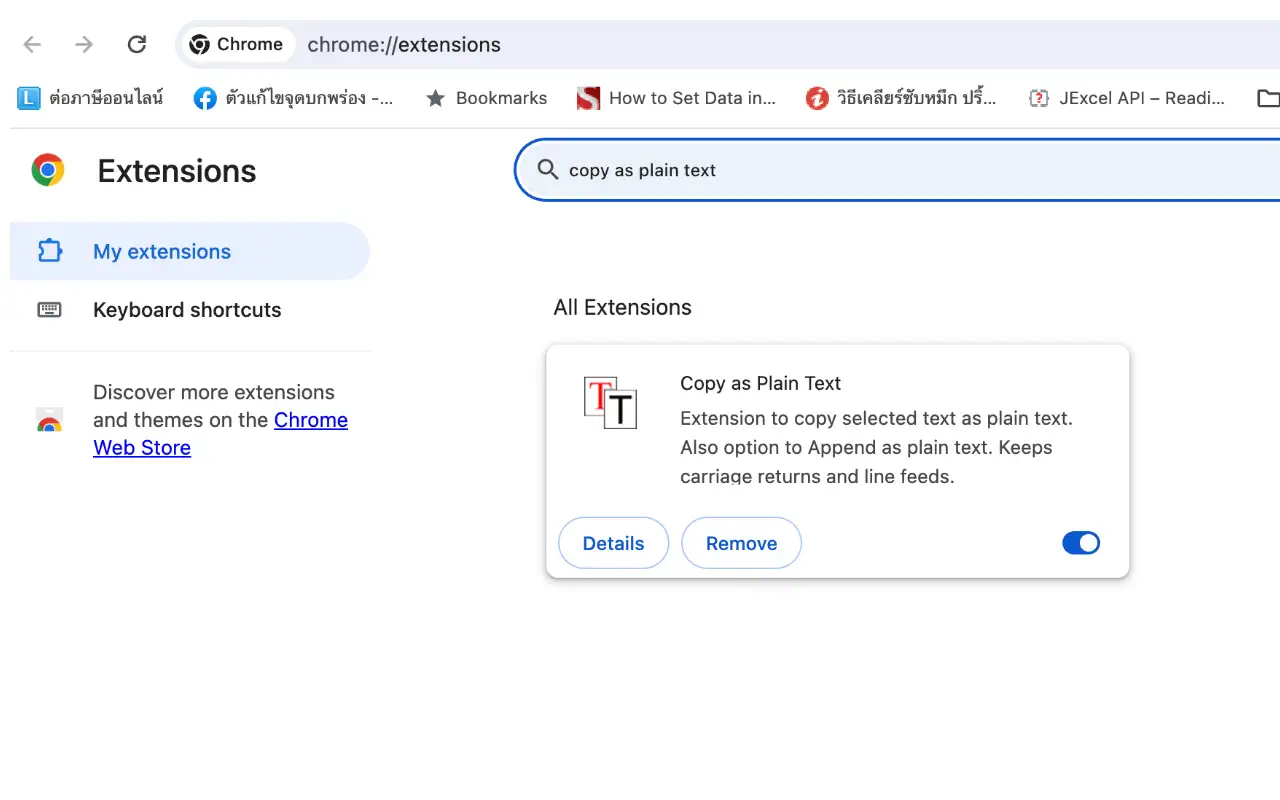
Task: Open the bookmarks folder icon
Action: [x=1268, y=98]
